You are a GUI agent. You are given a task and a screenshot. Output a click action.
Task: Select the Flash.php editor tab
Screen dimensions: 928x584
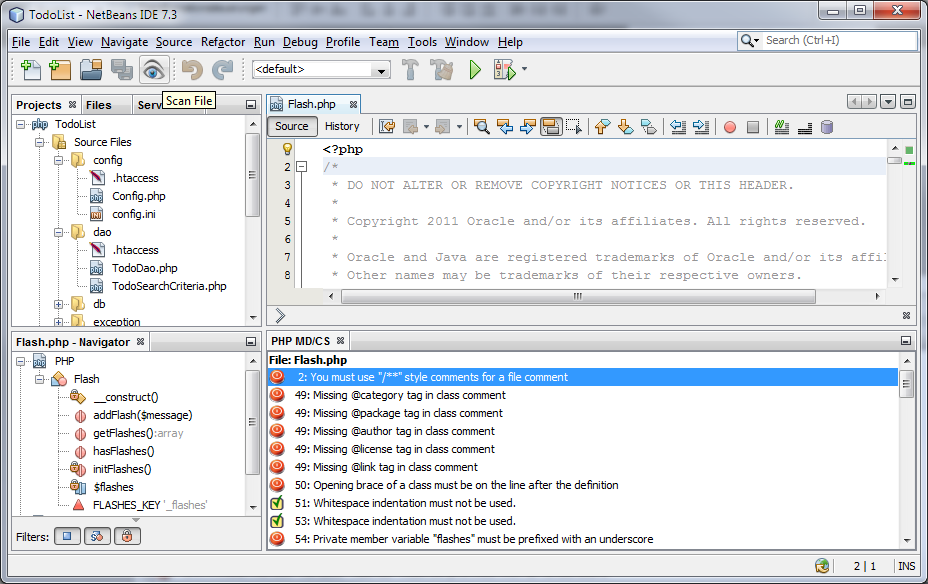[311, 104]
